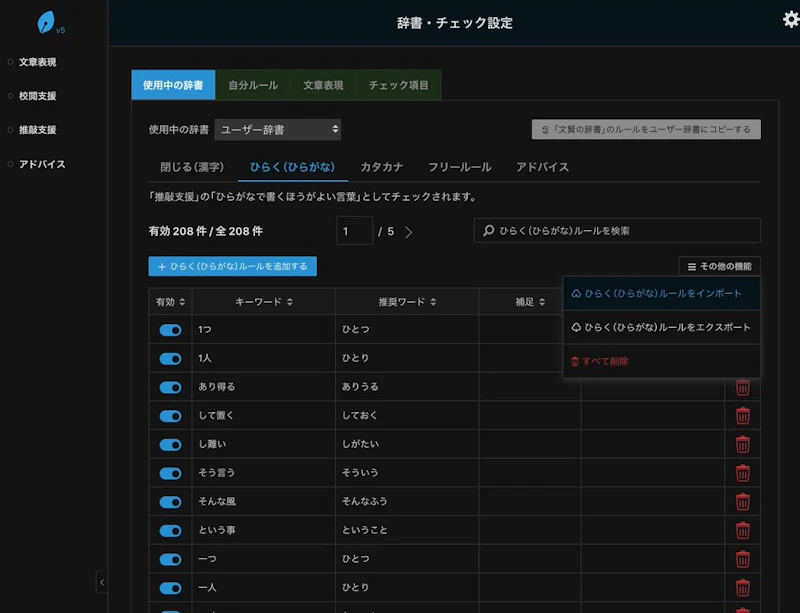
Task: Disable the toggle for the 1人 rule
Action: coord(168,358)
